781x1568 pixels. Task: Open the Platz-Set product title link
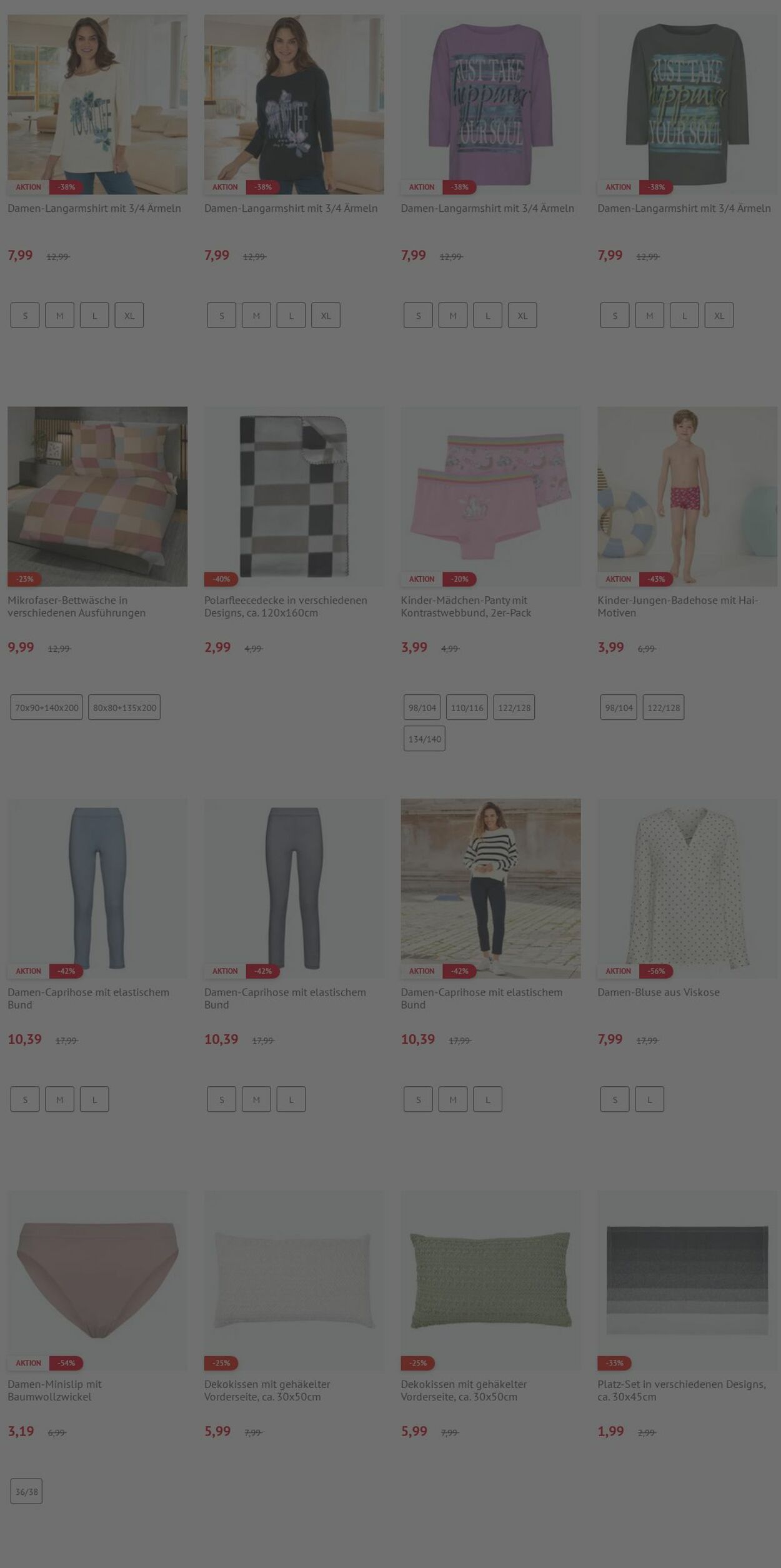[681, 1390]
